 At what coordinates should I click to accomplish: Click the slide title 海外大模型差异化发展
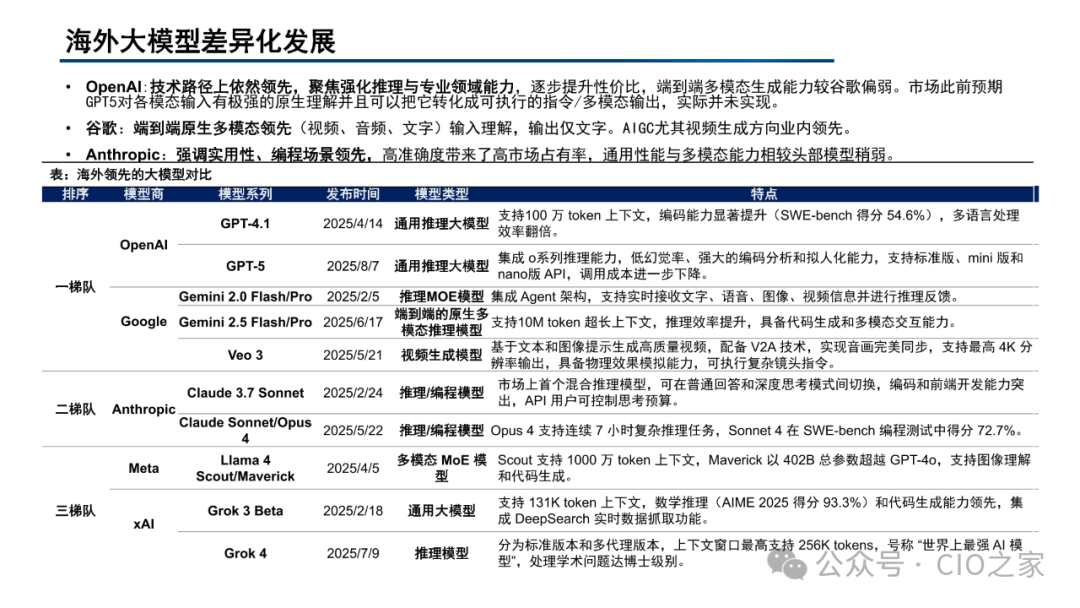200,42
